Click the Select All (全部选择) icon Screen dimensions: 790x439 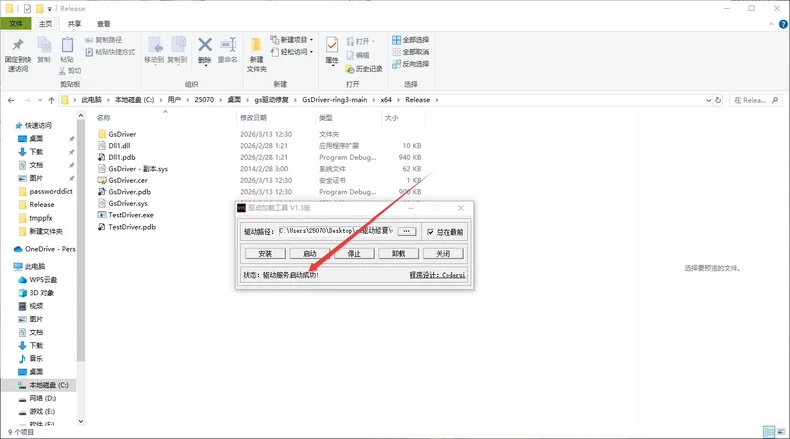[397, 40]
